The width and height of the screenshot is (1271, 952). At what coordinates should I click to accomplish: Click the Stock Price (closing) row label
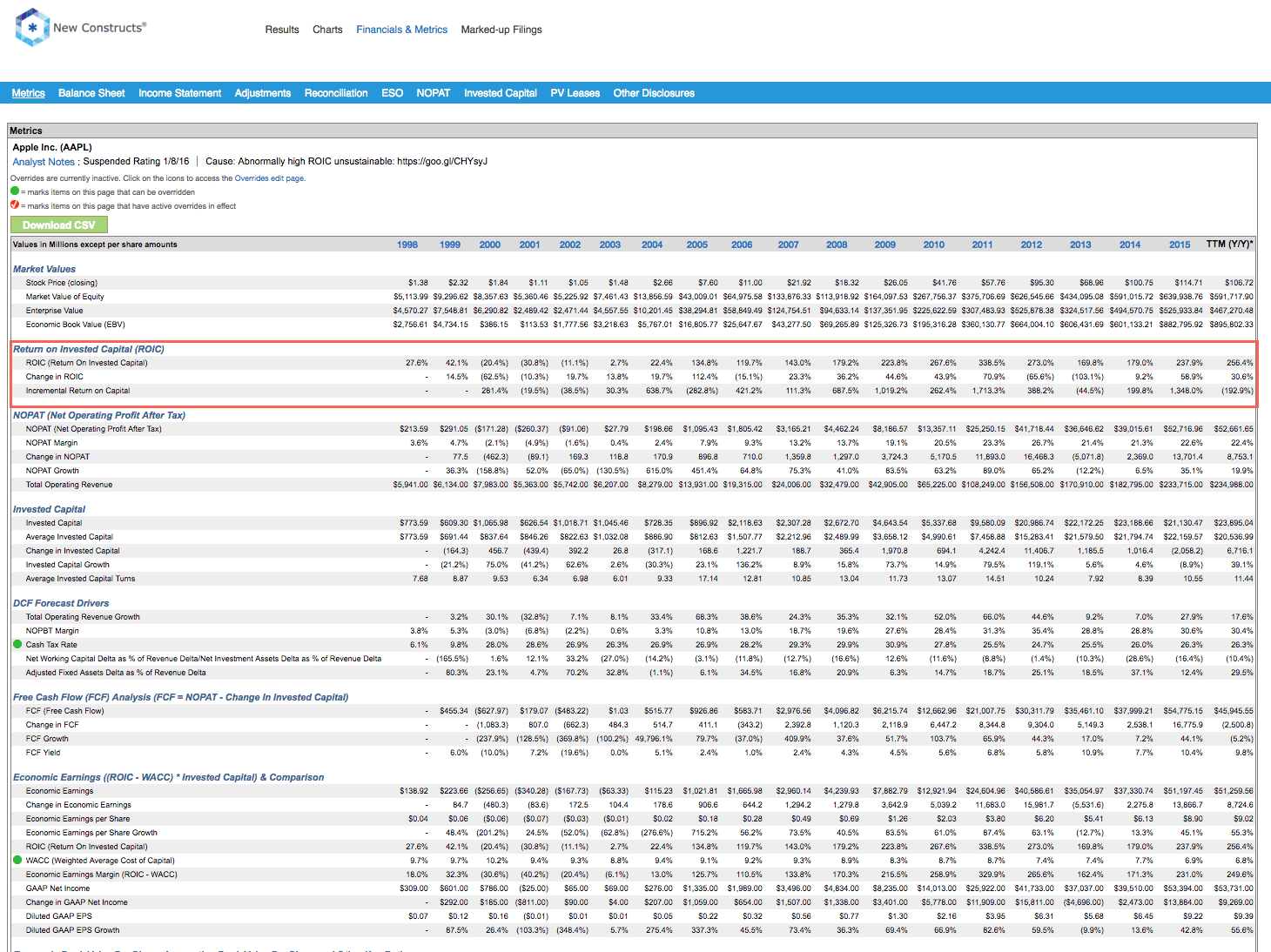(62, 283)
